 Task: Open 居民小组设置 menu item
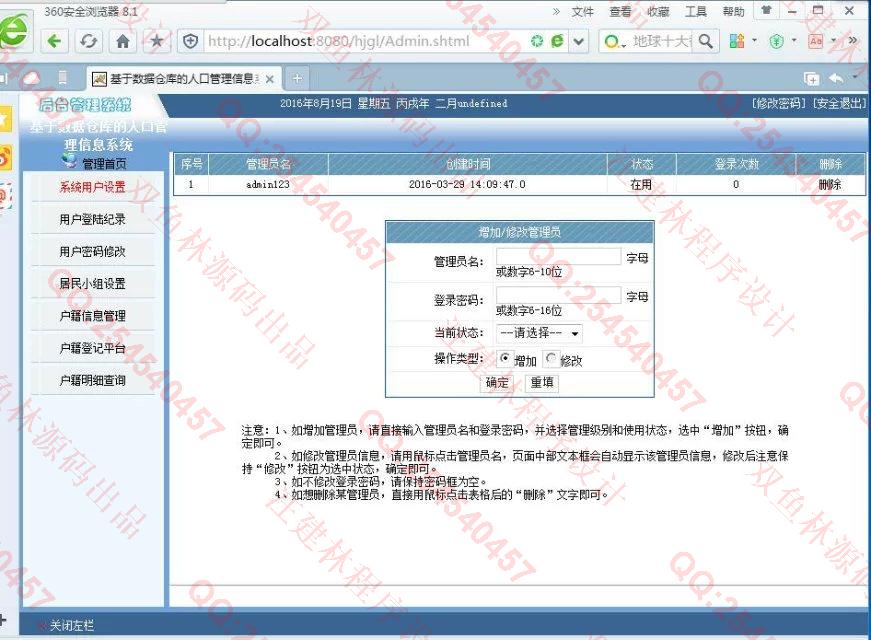[93, 284]
